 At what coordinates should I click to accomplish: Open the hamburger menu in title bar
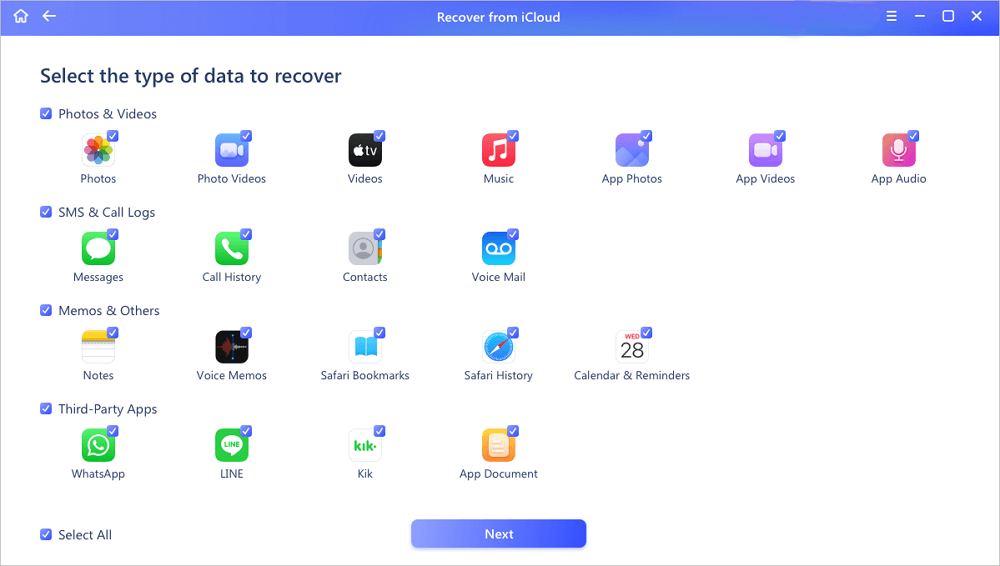pos(892,17)
